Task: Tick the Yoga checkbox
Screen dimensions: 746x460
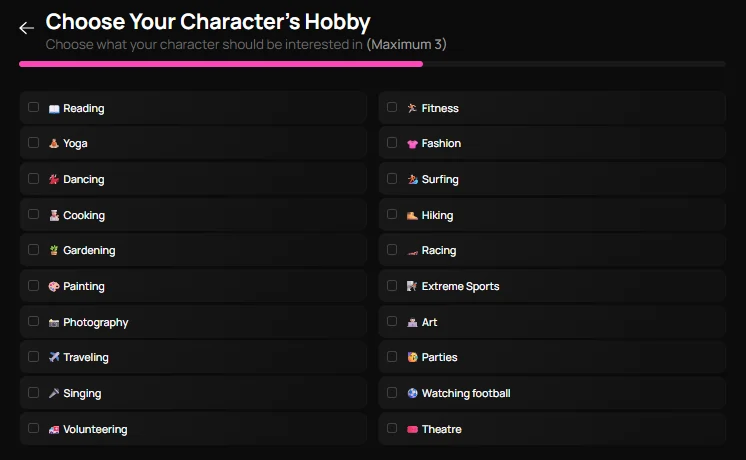Action: (34, 143)
